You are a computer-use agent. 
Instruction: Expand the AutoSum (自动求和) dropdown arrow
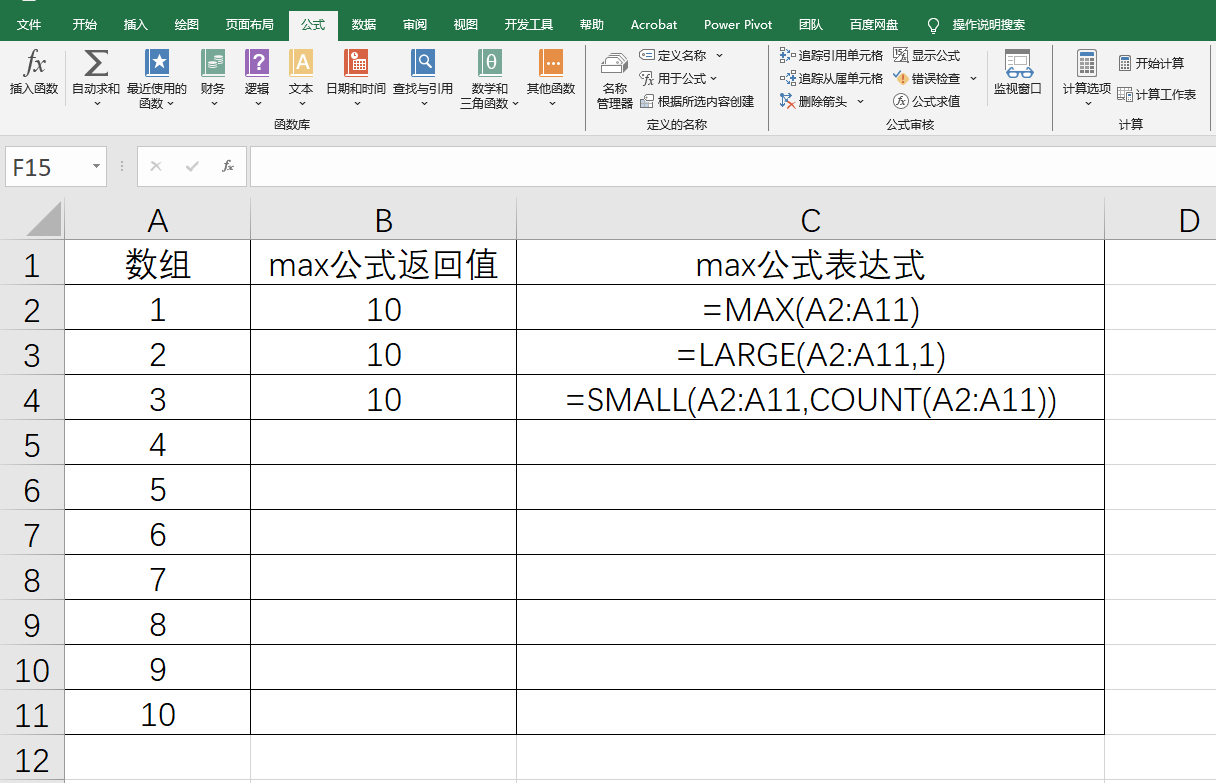point(96,103)
